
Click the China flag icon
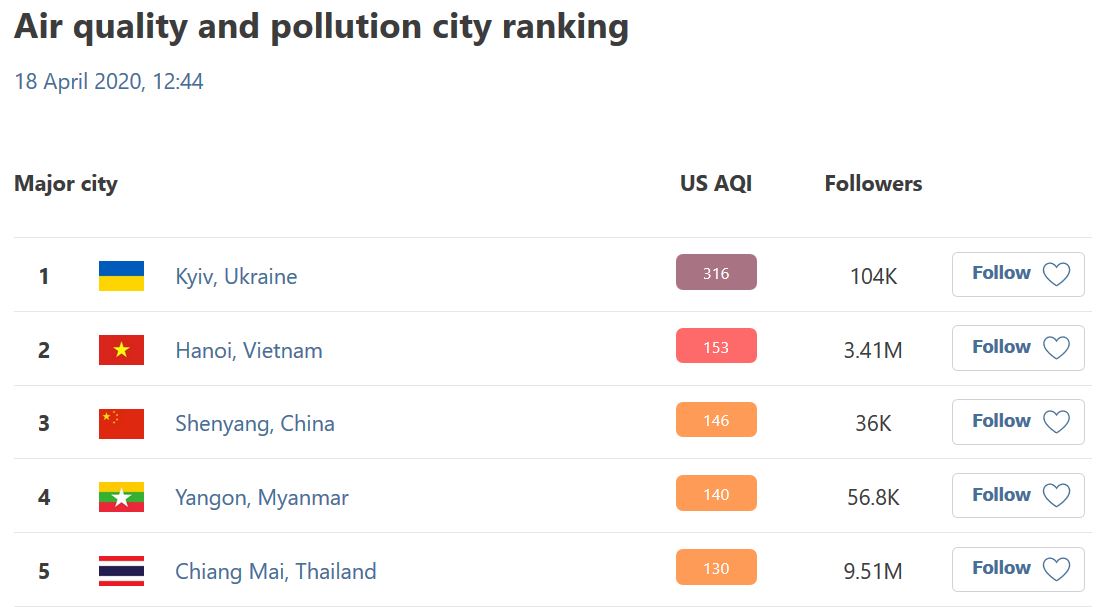pos(121,424)
